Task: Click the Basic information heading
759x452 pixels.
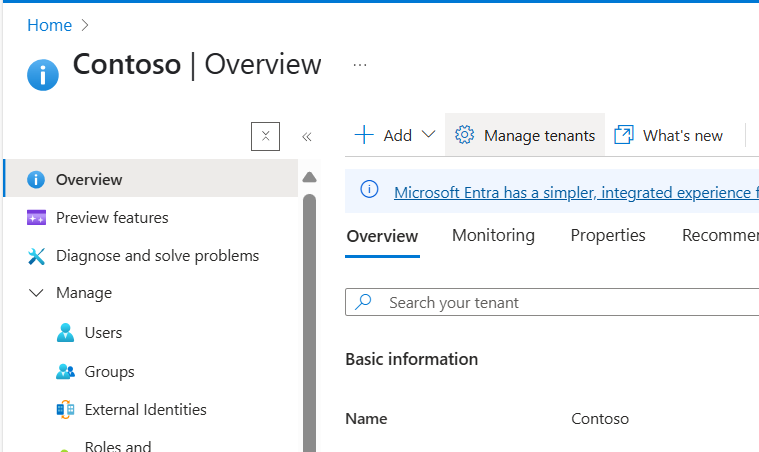Action: 411,359
